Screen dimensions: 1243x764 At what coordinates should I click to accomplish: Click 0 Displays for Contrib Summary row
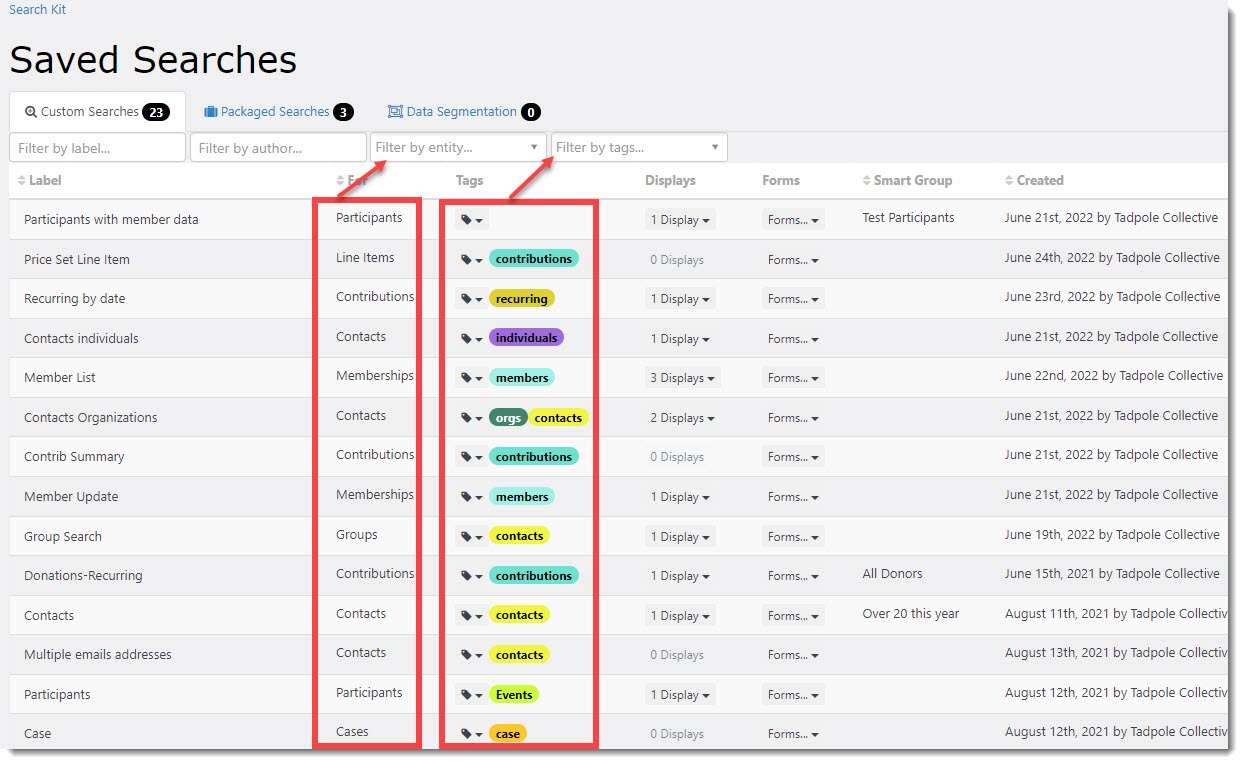point(677,457)
